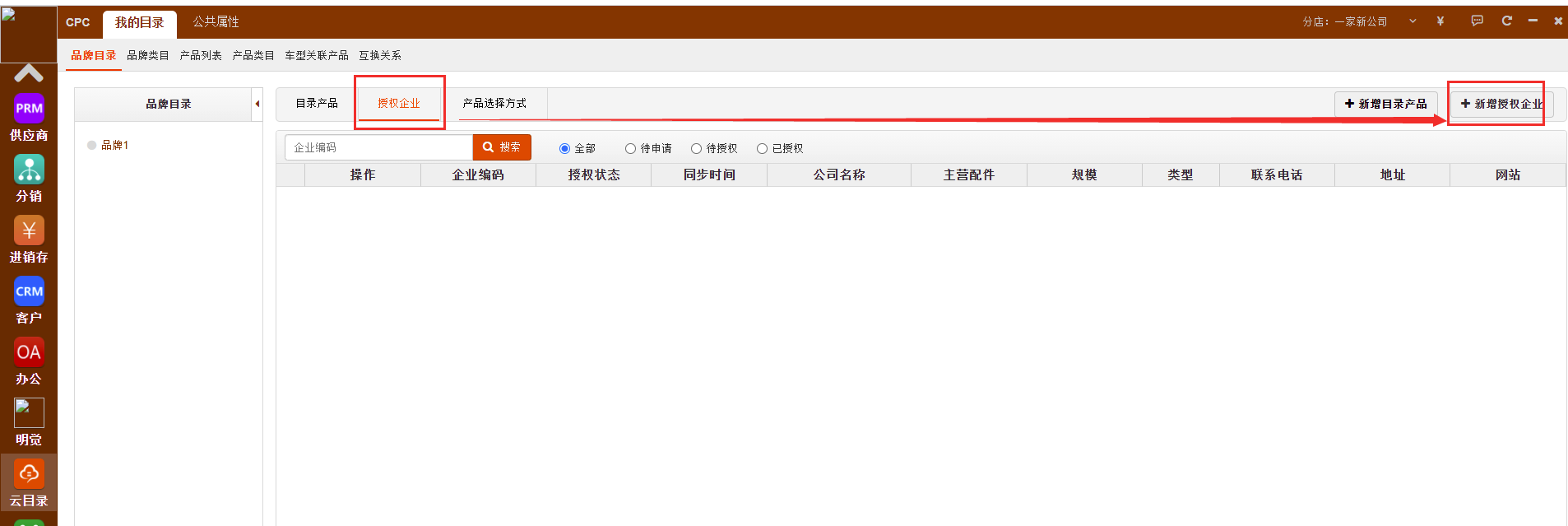Open the OA office module icon
Image resolution: width=1568 pixels, height=526 pixels.
pos(29,352)
